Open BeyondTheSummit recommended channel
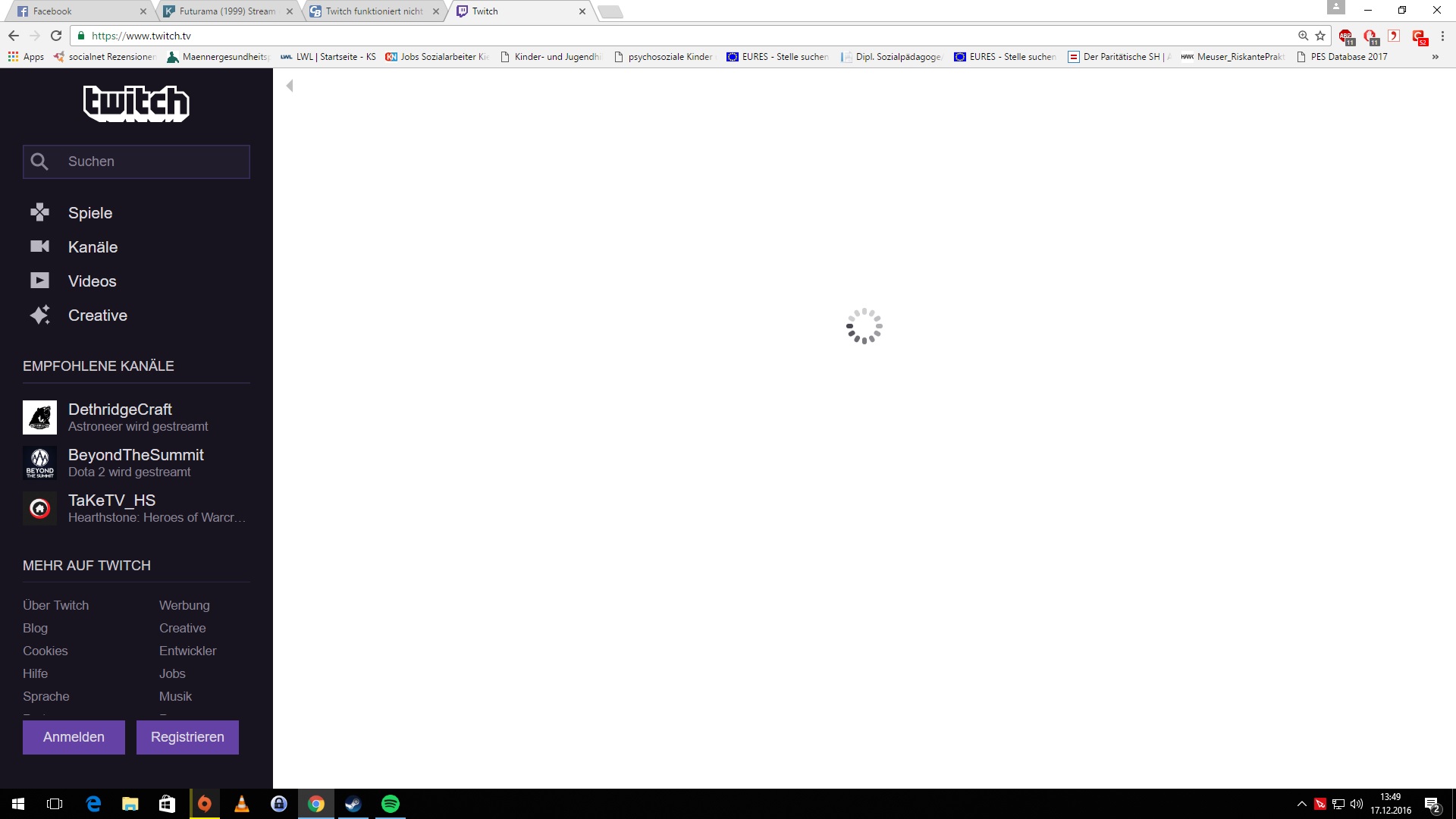Screen dimensions: 1456x819 tap(136, 455)
